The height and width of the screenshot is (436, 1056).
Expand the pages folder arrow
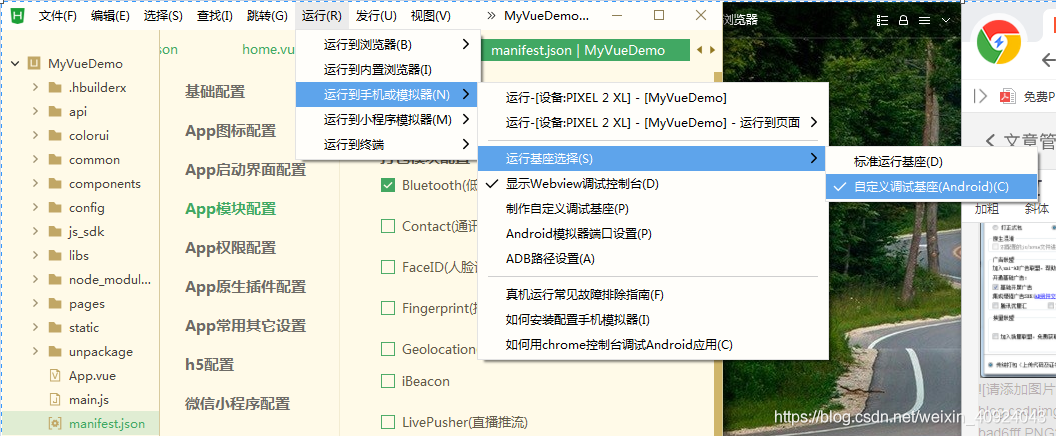click(x=36, y=304)
